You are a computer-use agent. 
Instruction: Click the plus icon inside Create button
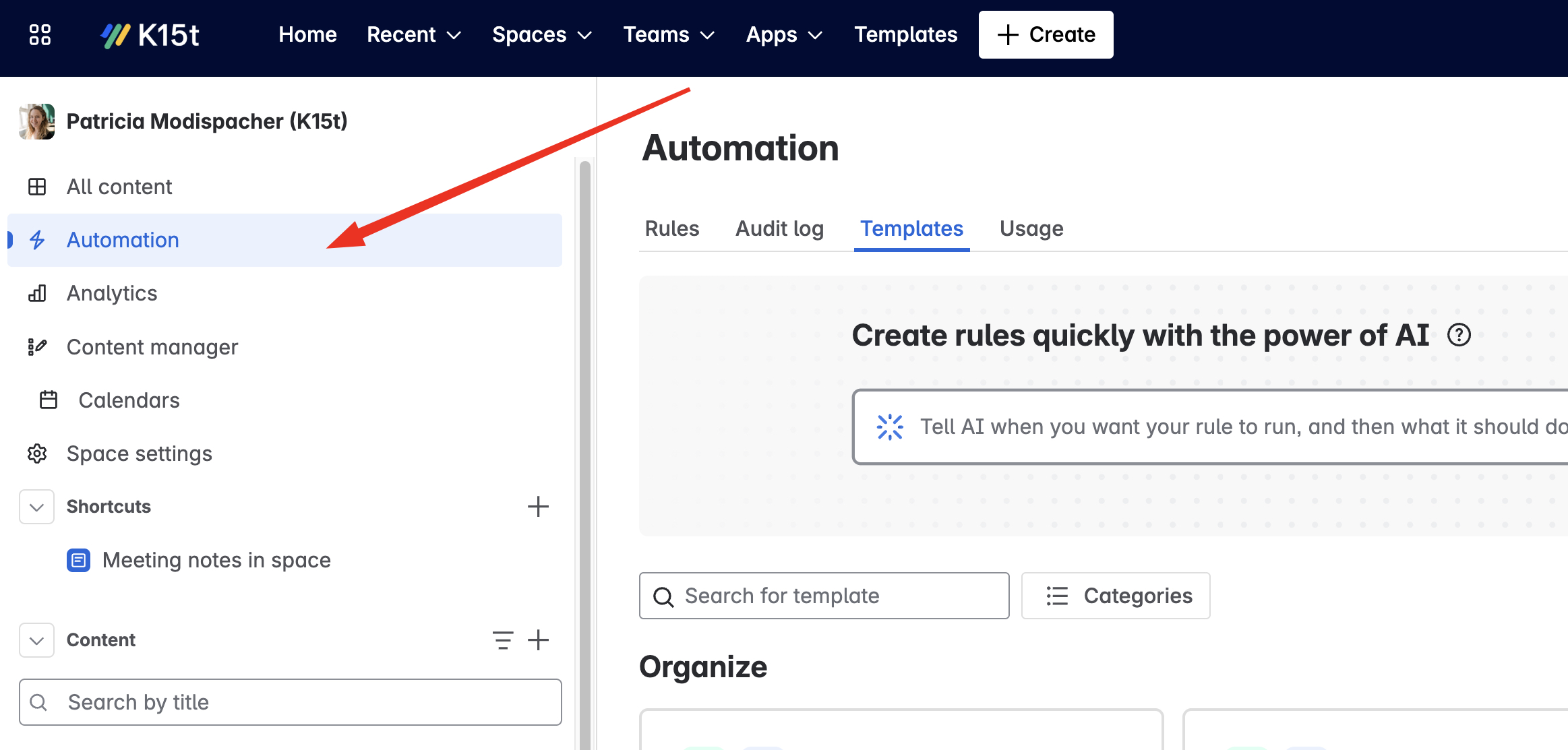tap(1008, 35)
